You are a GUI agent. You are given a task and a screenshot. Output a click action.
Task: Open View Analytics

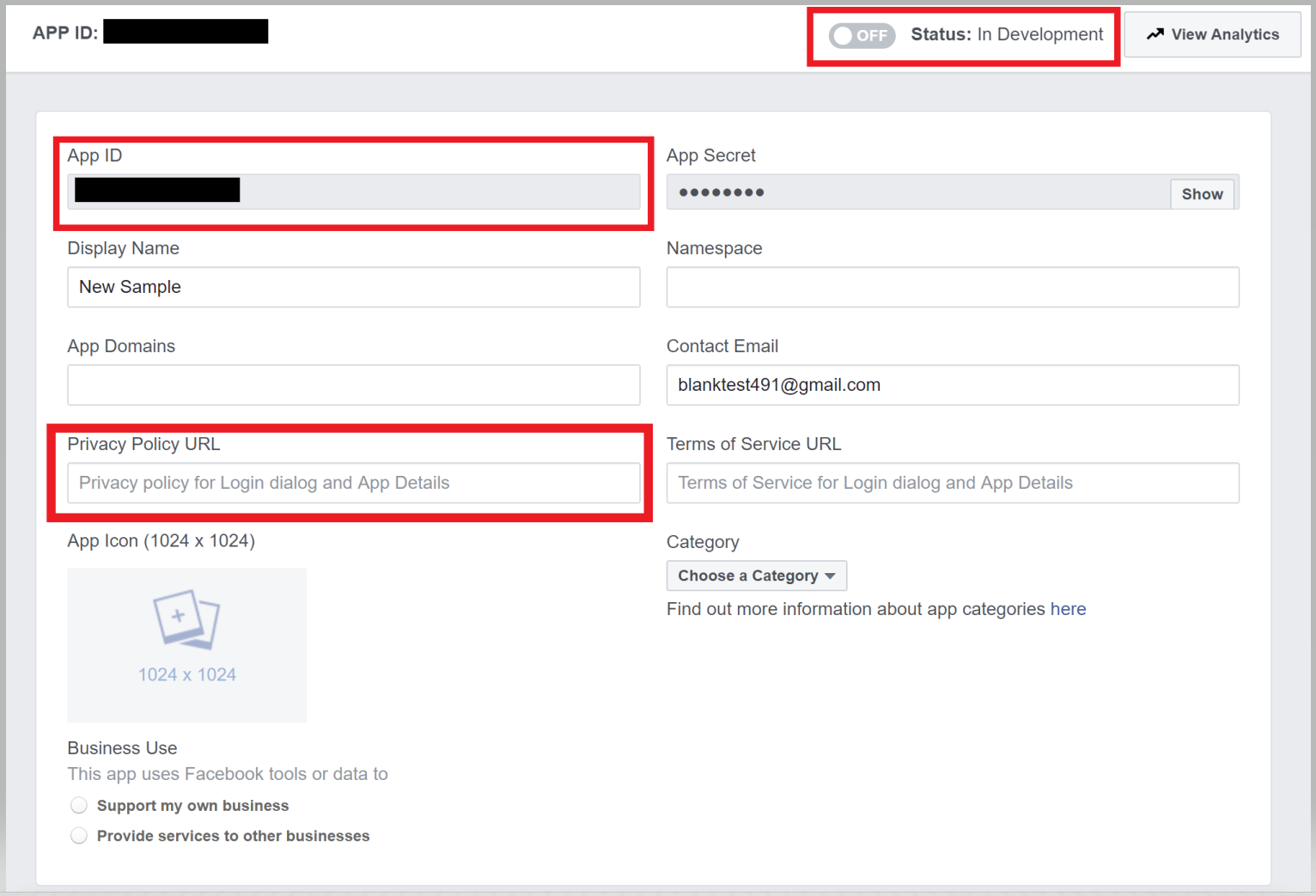coord(1212,34)
